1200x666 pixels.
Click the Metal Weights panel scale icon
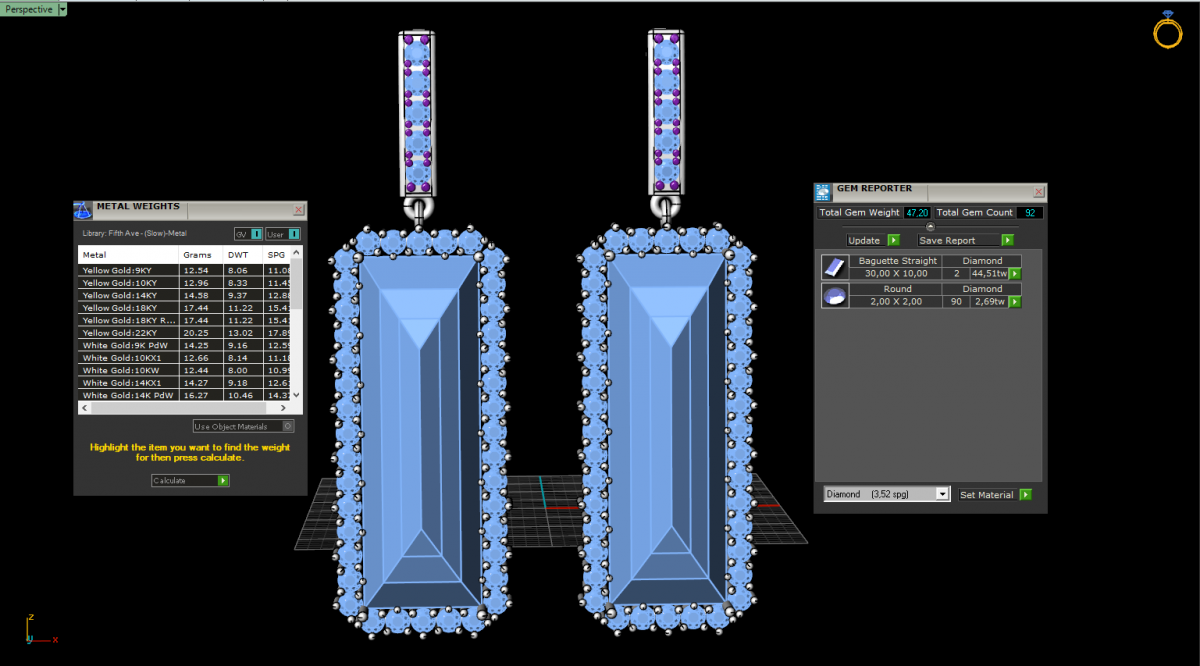[x=83, y=210]
